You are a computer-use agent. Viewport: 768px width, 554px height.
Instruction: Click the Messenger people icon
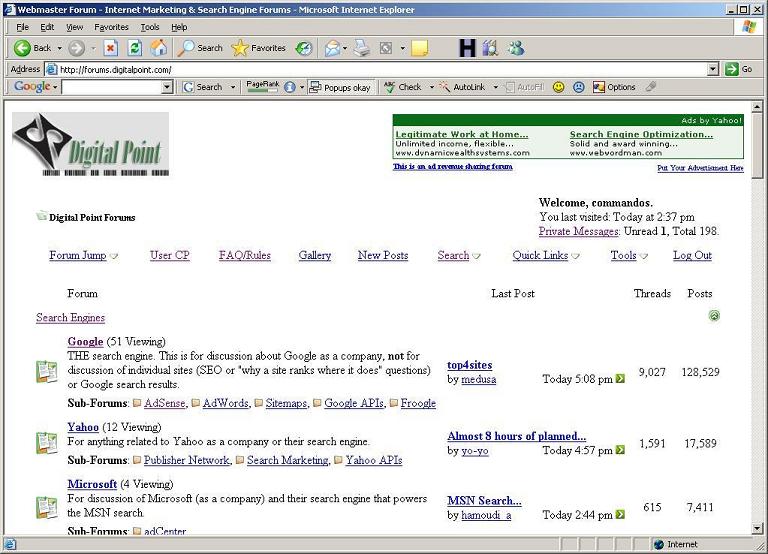point(516,48)
